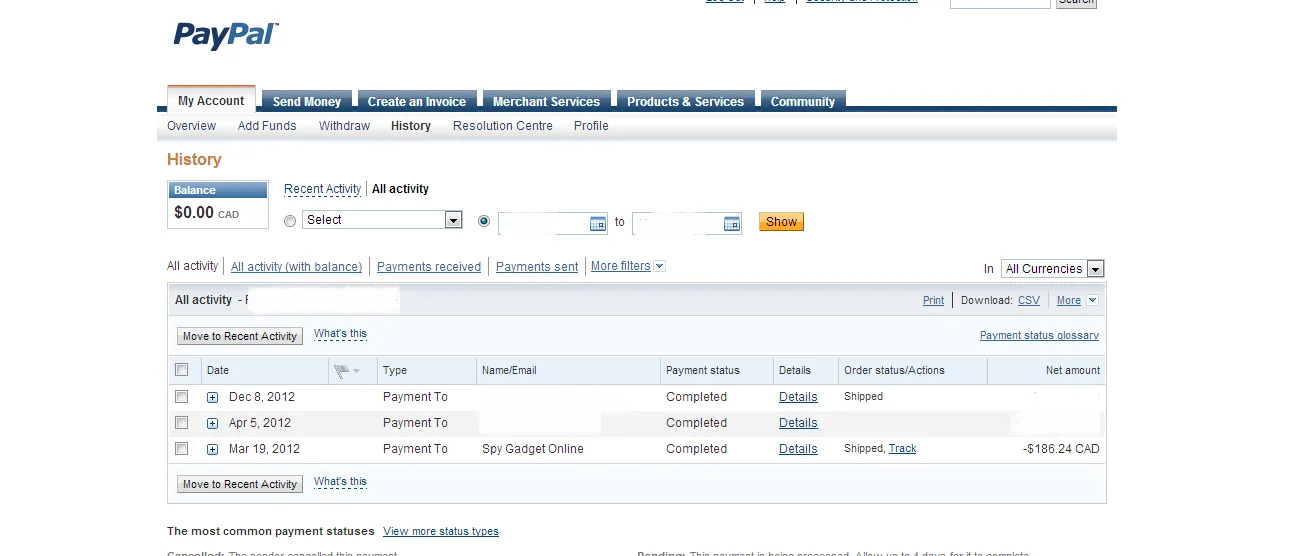The width and height of the screenshot is (1299, 556).
Task: Open the More download options arrow icon
Action: 1092,300
